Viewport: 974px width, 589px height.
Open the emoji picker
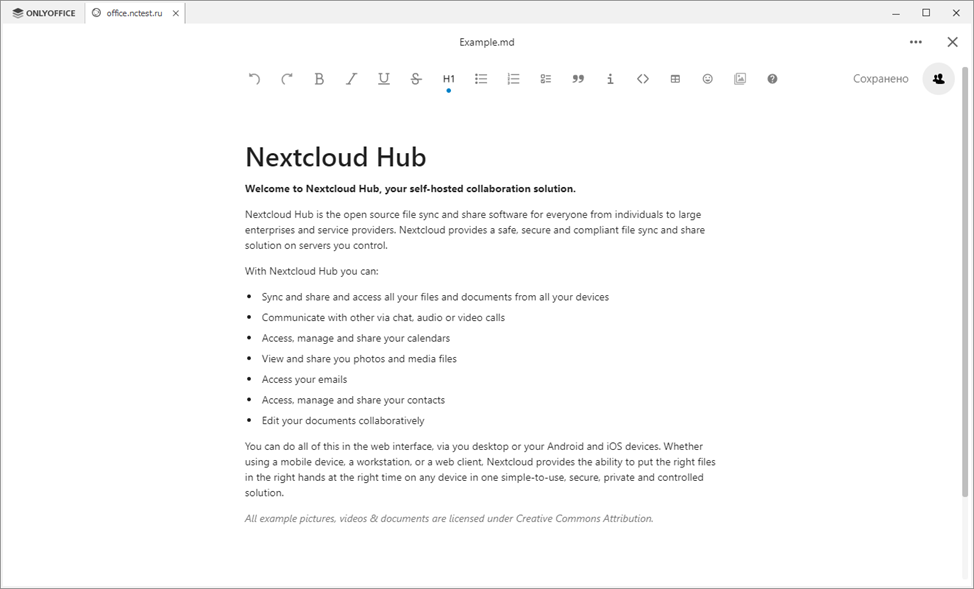tap(708, 79)
